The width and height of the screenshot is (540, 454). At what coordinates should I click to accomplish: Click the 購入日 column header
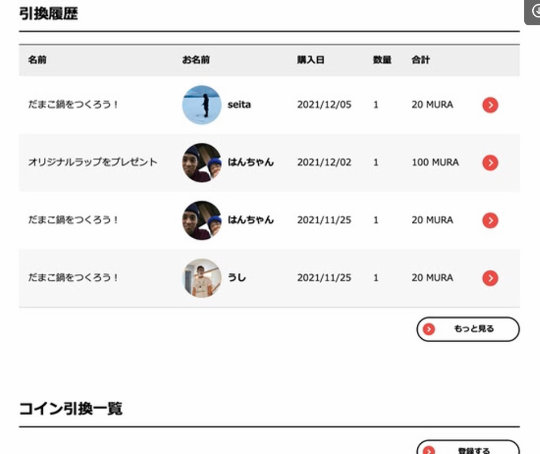coord(311,60)
